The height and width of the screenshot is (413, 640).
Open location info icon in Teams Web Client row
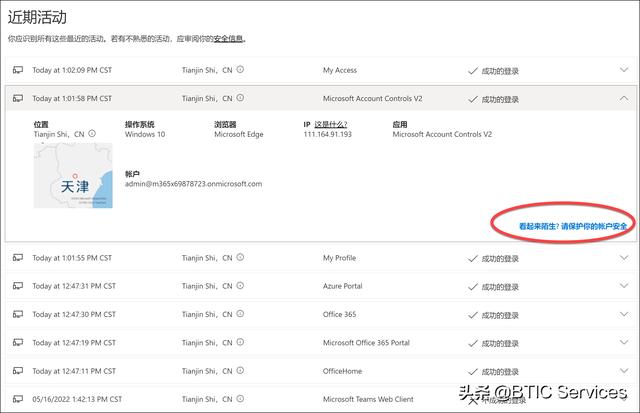pos(240,399)
